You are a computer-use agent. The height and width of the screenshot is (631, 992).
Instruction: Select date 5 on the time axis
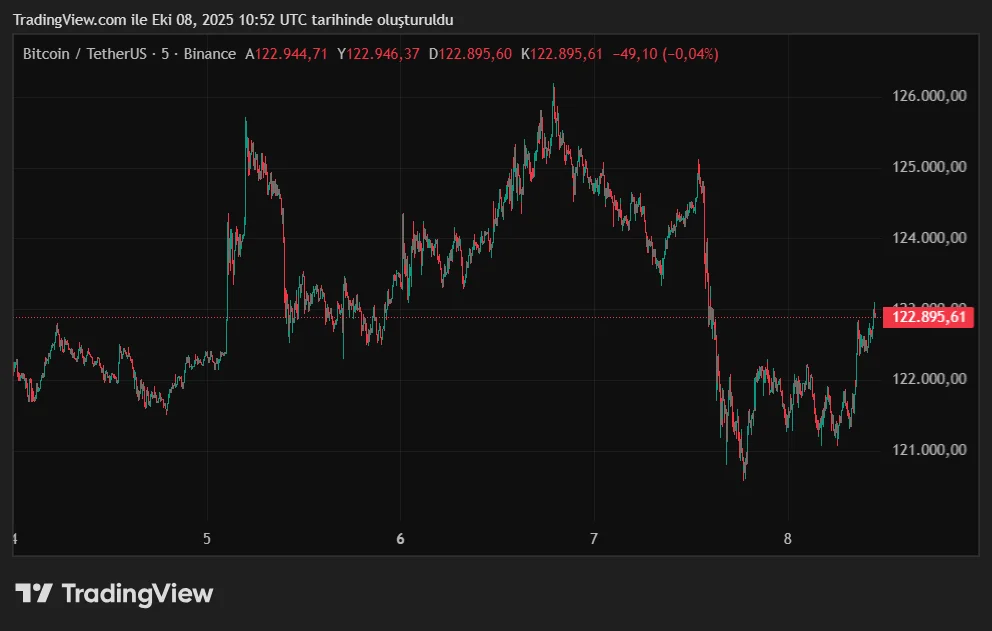pyautogui.click(x=207, y=539)
